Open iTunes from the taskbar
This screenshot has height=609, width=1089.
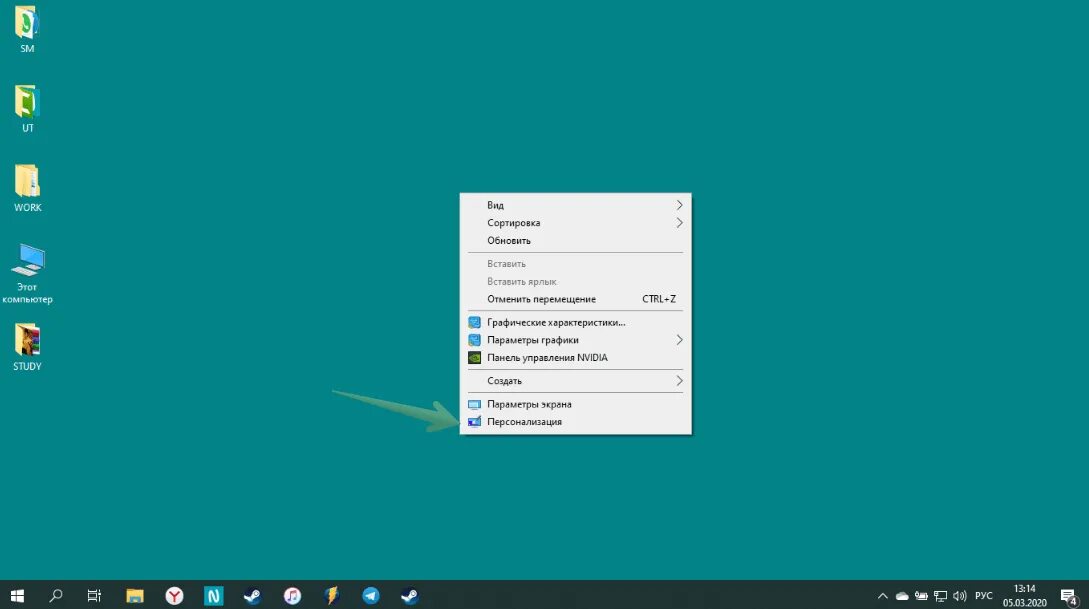292,596
